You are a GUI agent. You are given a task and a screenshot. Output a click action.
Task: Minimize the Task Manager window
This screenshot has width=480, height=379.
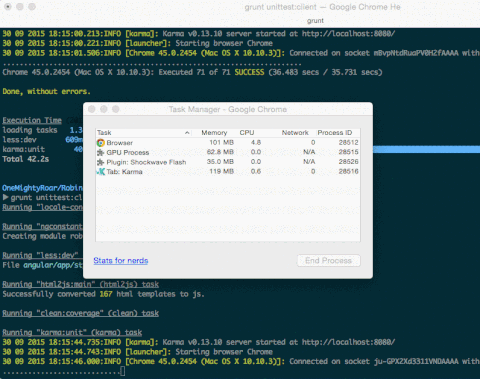pos(104,109)
